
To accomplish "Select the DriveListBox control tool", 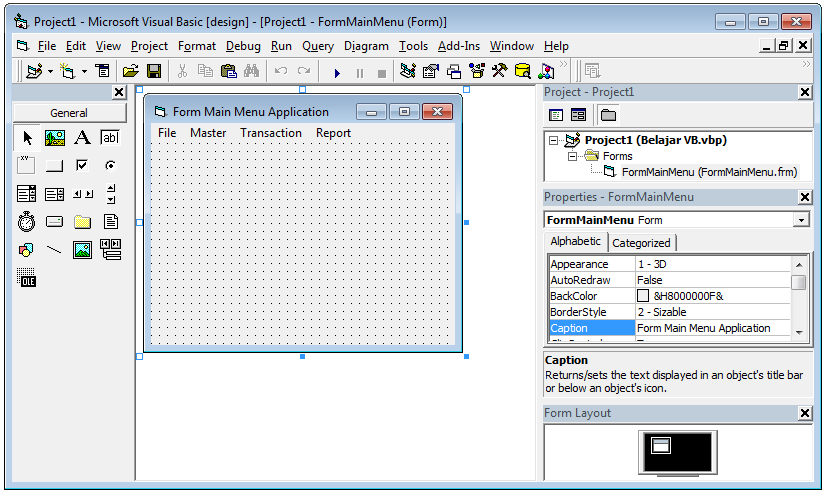I will (x=54, y=222).
